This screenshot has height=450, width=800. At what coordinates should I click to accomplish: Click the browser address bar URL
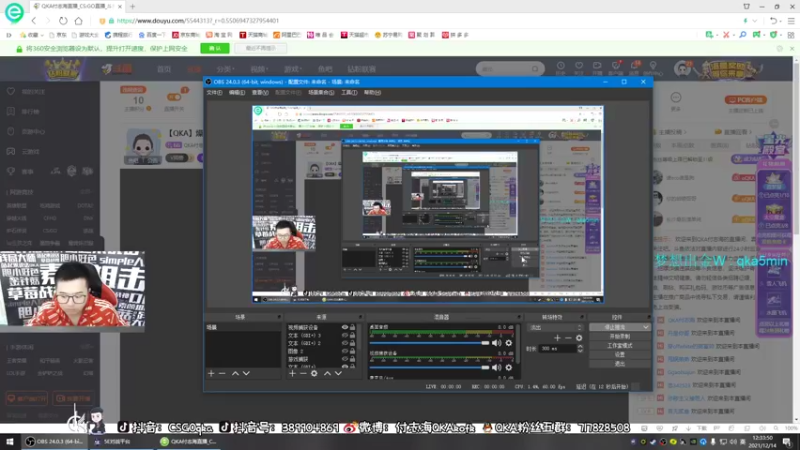tap(198, 21)
